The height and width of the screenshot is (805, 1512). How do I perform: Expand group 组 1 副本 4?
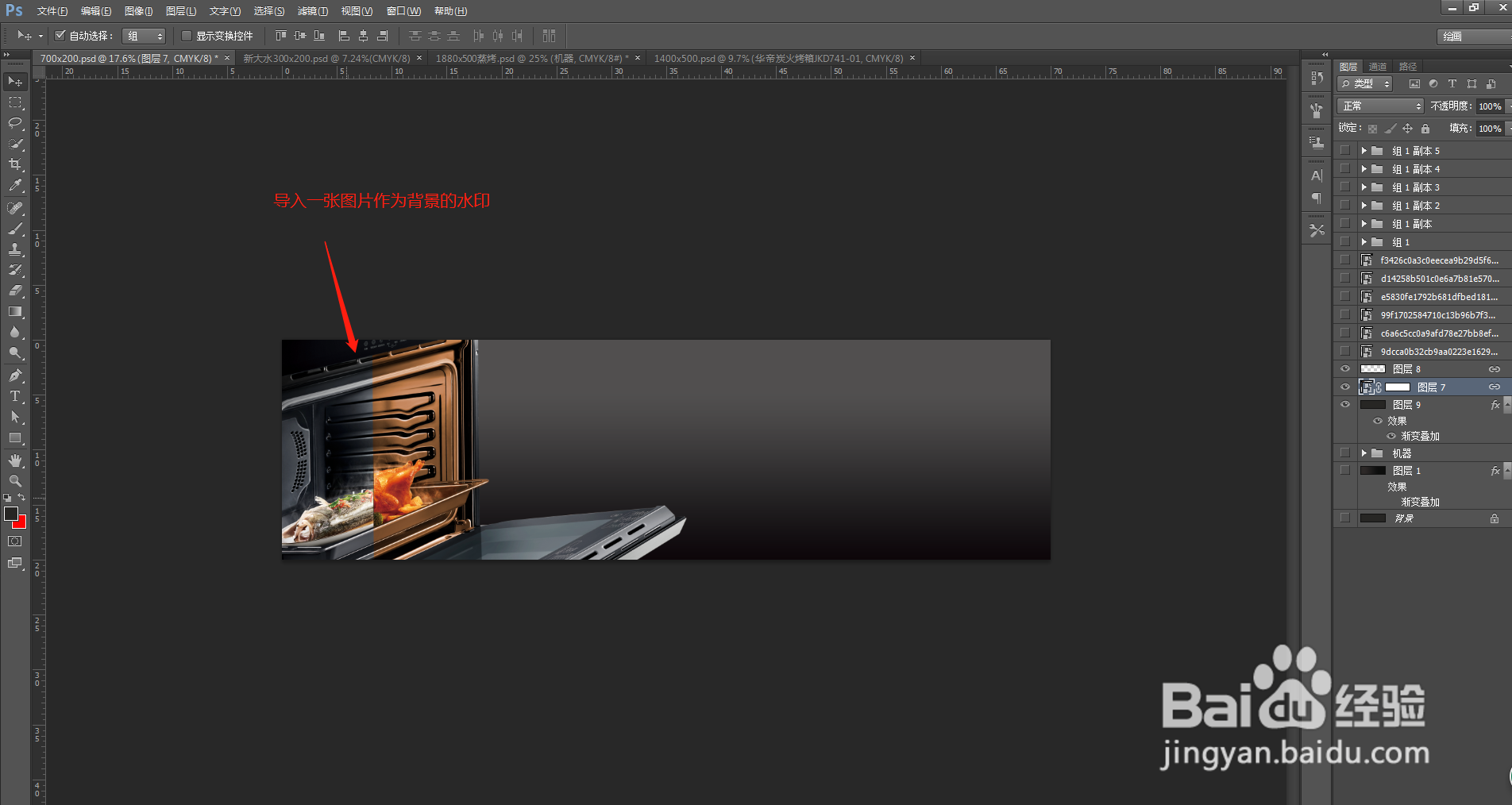pos(1364,169)
